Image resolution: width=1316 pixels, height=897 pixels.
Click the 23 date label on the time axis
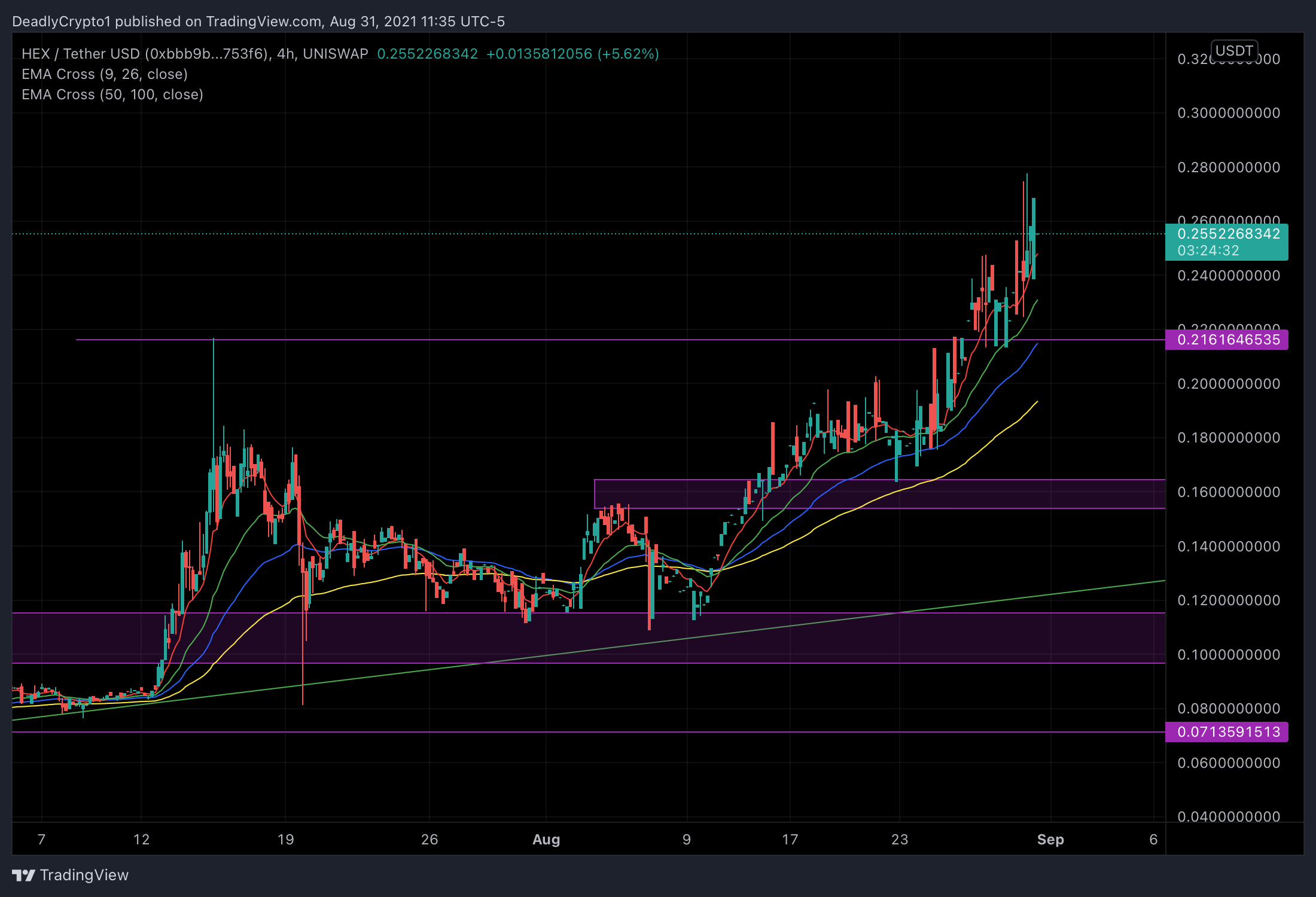pyautogui.click(x=900, y=840)
